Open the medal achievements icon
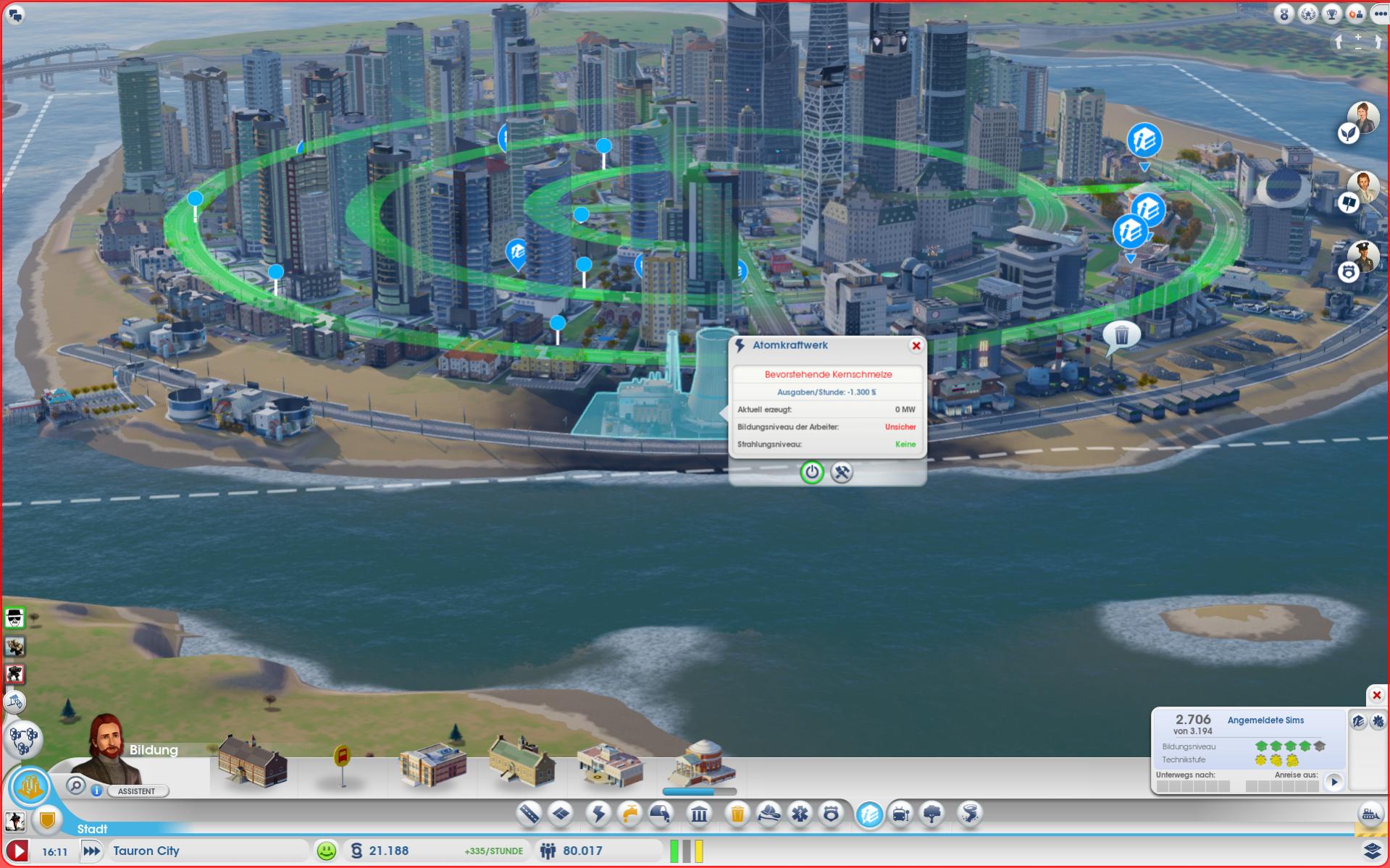 click(1284, 14)
